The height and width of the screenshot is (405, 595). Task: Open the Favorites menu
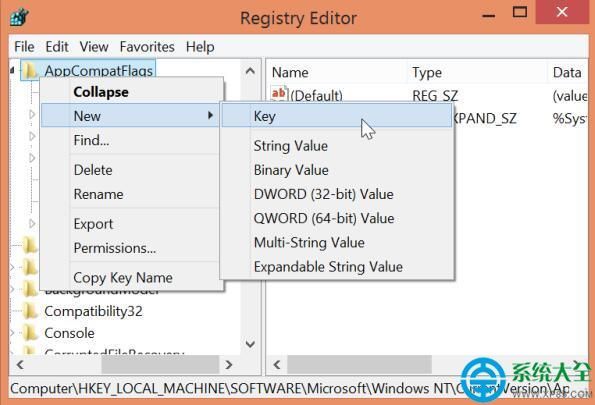tap(147, 47)
